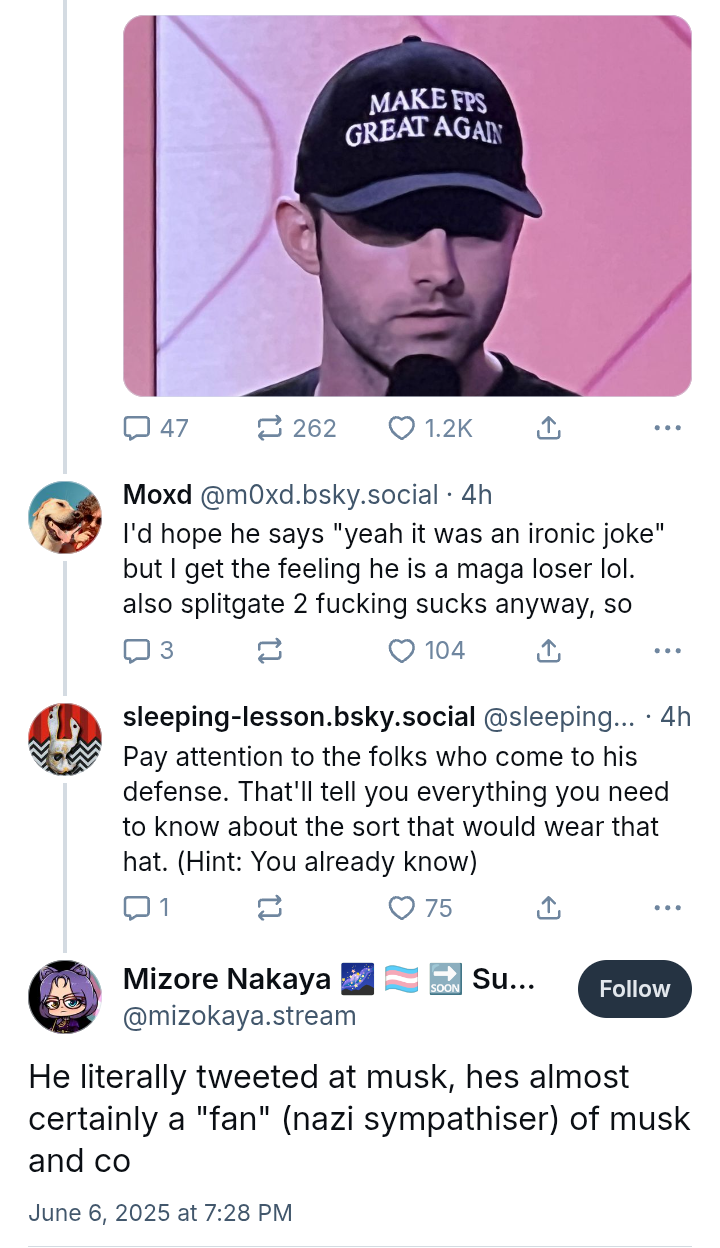Like the post with 1.2K likes

[x=401, y=429]
